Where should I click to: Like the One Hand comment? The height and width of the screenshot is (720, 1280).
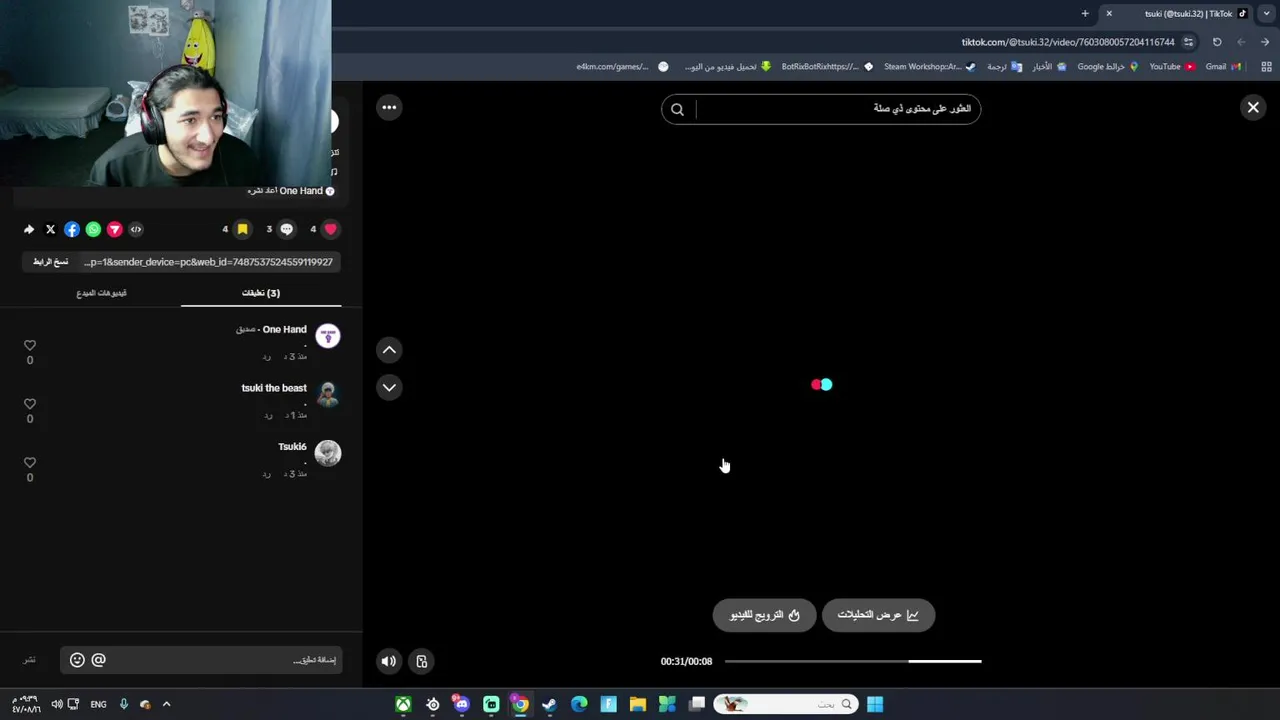coord(30,345)
